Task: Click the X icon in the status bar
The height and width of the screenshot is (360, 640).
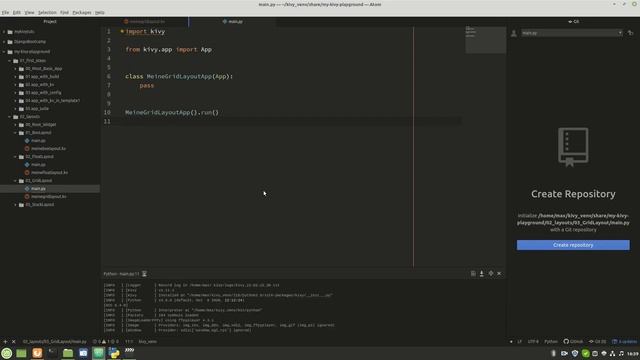Action: (x=13, y=342)
